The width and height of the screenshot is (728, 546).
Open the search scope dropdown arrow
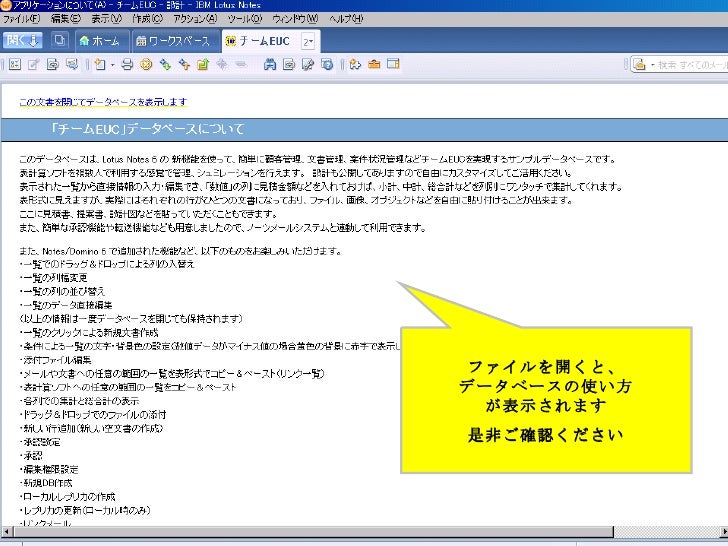pyautogui.click(x=652, y=65)
